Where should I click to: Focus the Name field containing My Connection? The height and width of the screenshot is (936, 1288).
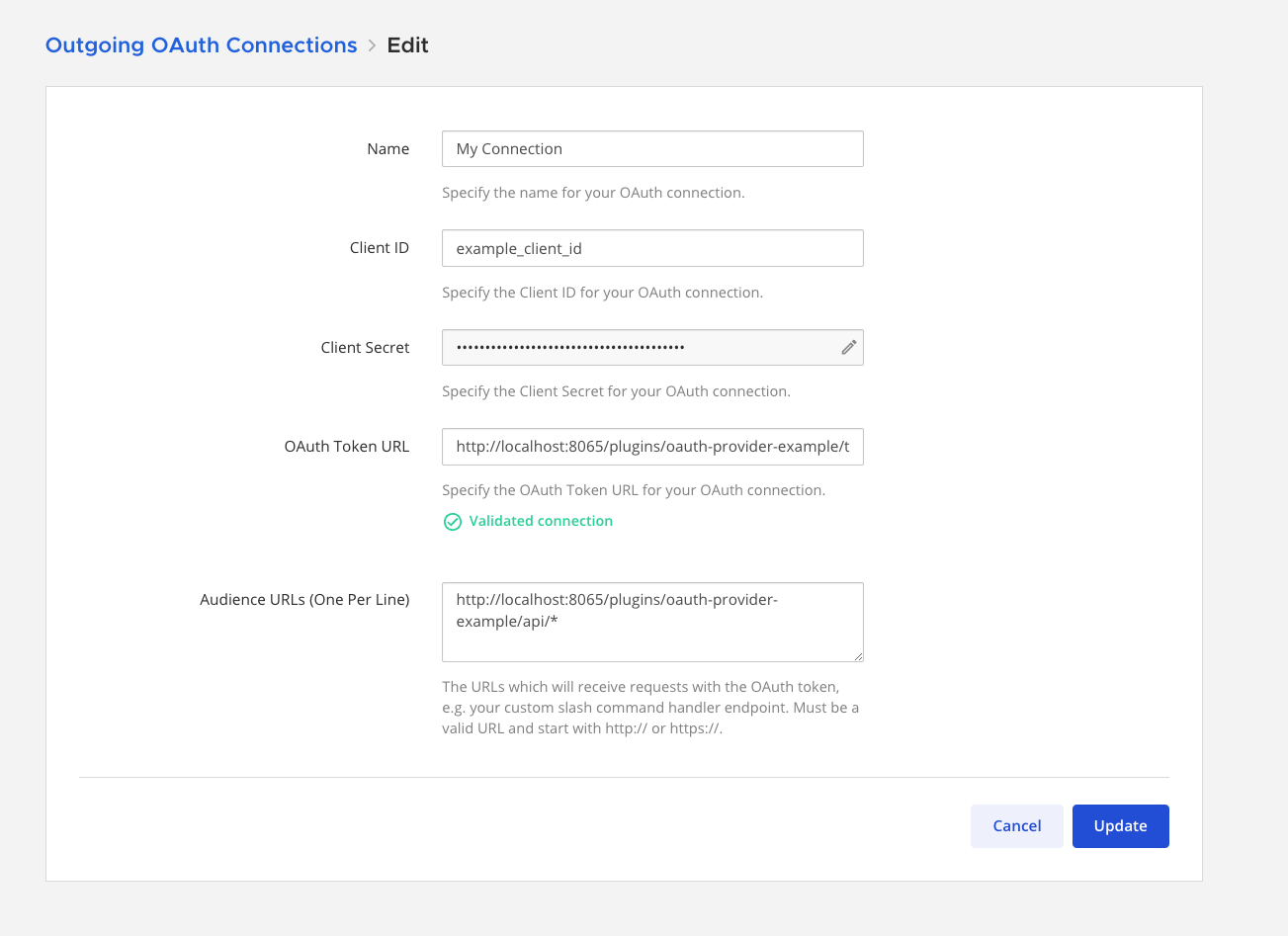[652, 149]
